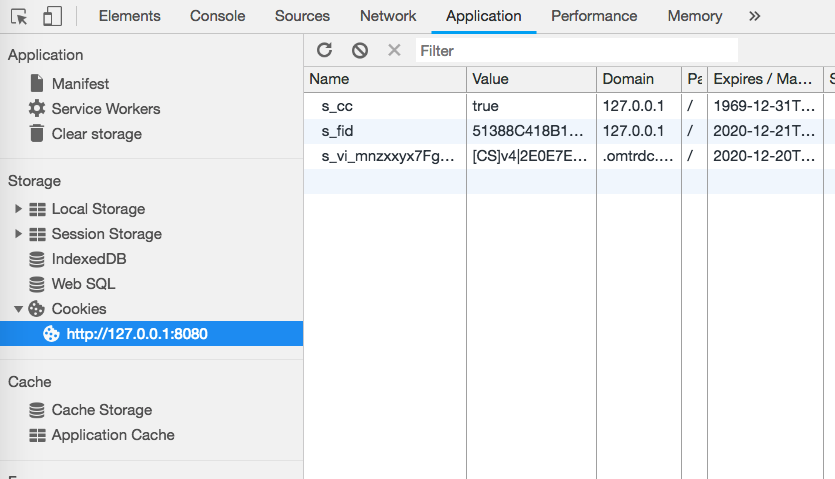
Task: Collapse the Cookies tree
Action: click(18, 309)
